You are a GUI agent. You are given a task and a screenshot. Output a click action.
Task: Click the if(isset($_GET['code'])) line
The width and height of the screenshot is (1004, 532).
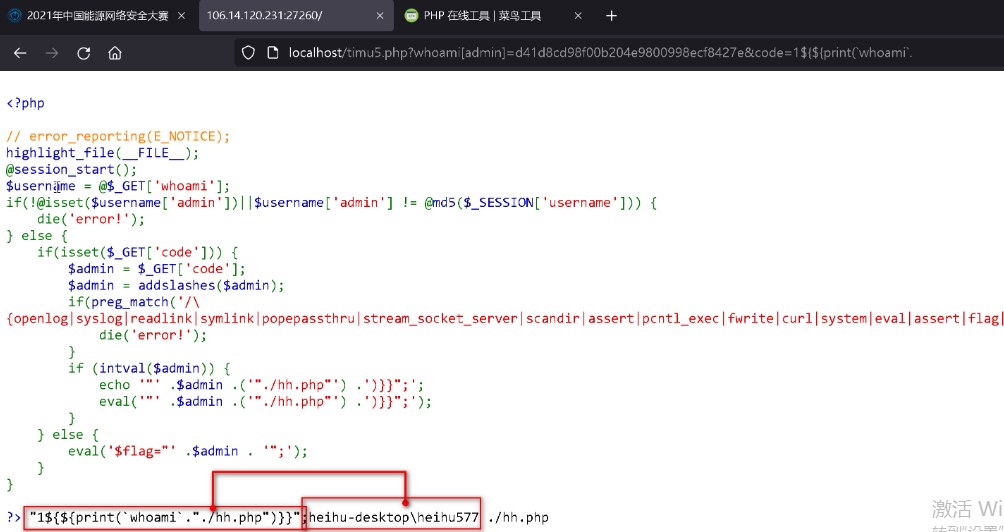[138, 252]
